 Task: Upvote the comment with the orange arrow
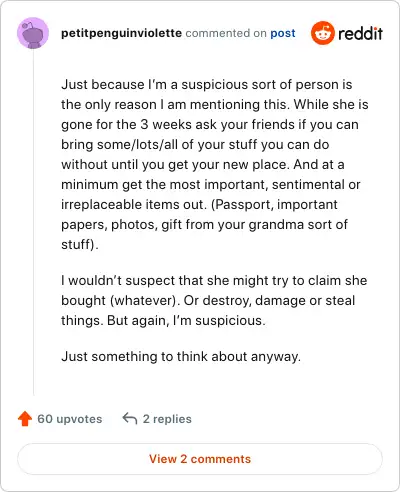(x=25, y=419)
